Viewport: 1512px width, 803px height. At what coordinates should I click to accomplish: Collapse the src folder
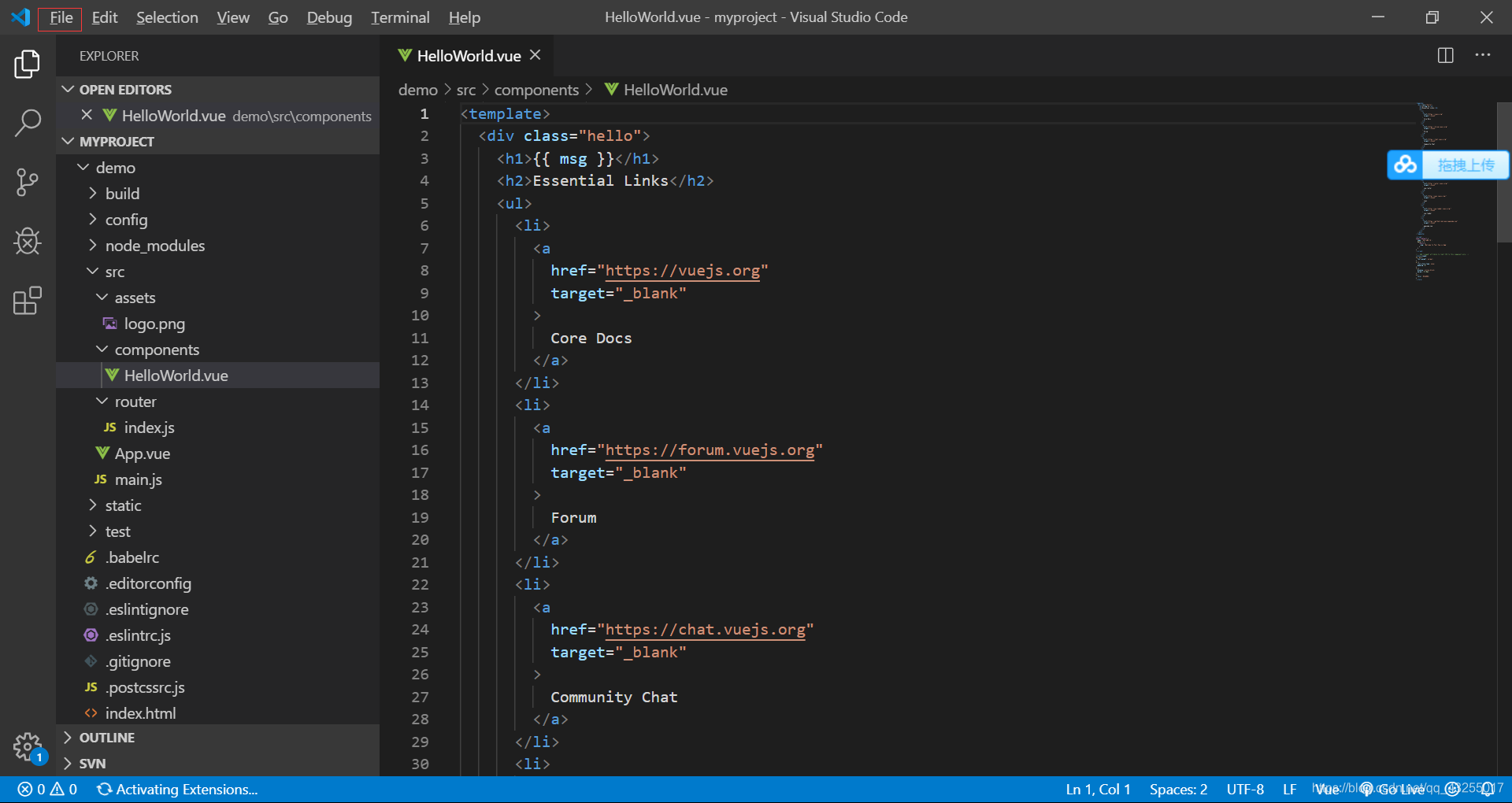pyautogui.click(x=217, y=271)
